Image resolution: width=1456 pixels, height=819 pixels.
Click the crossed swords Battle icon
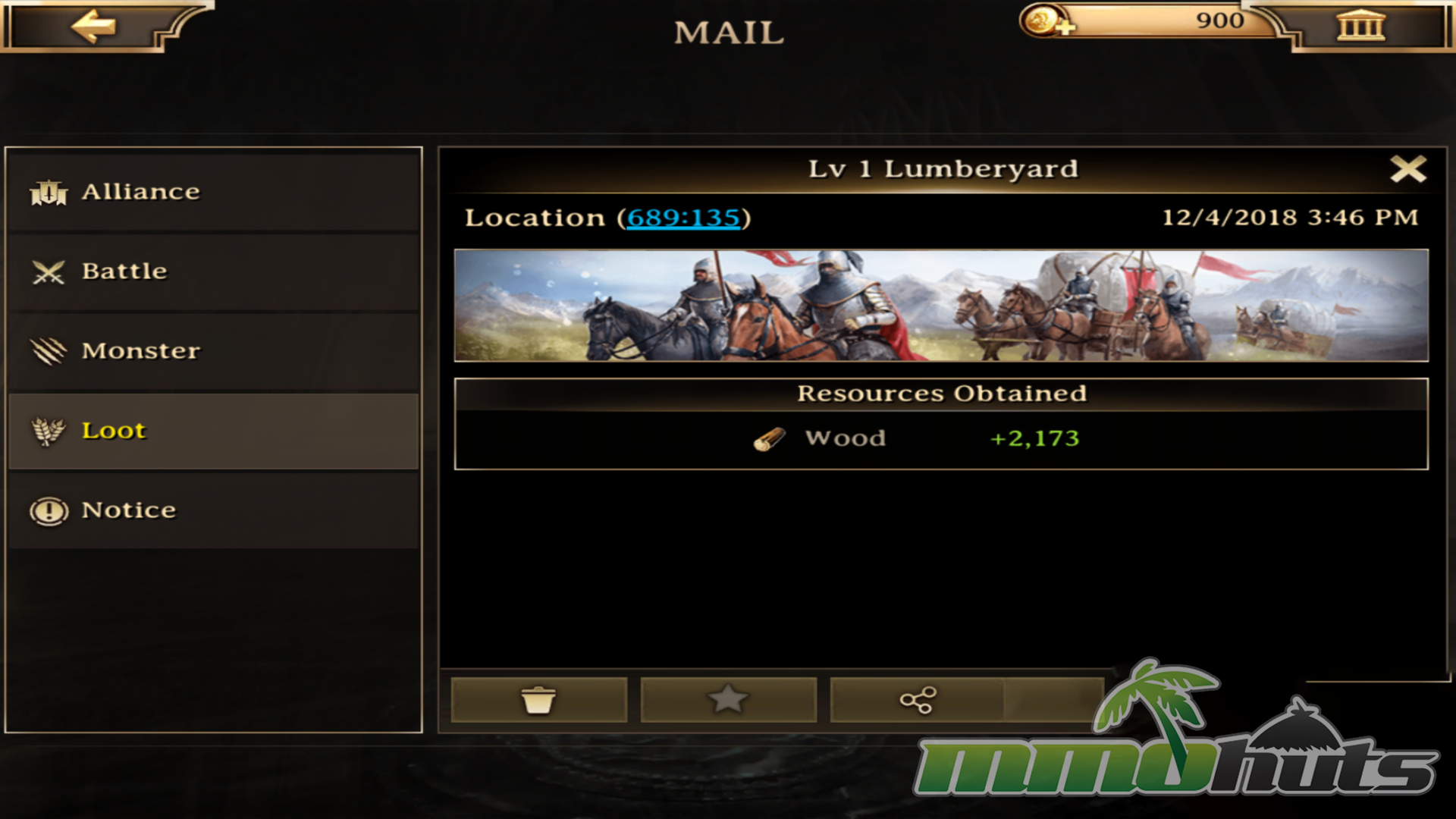click(49, 272)
